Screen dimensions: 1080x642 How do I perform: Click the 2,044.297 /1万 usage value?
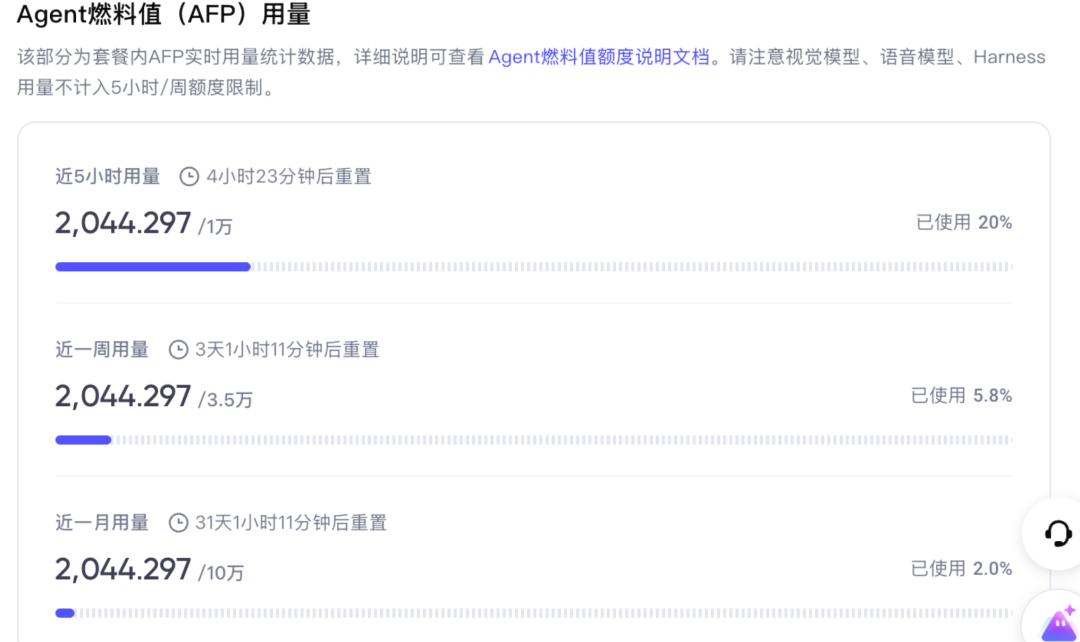pos(144,224)
